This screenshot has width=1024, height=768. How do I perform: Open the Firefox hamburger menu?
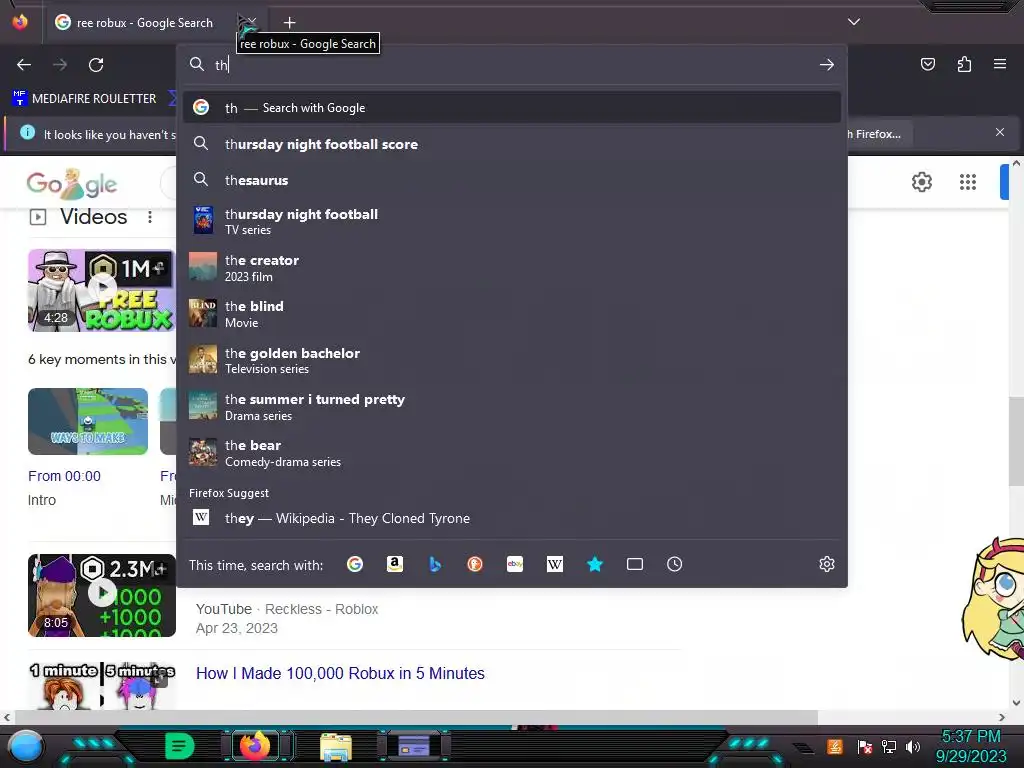pyautogui.click(x=999, y=64)
